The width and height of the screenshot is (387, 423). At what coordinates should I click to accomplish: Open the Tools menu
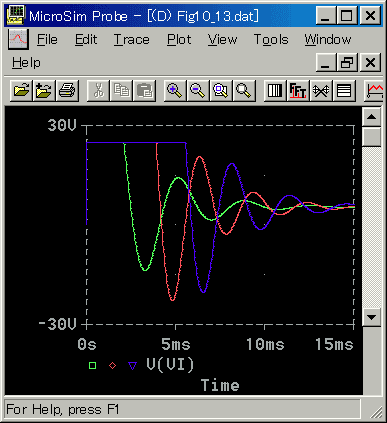[x=271, y=40]
